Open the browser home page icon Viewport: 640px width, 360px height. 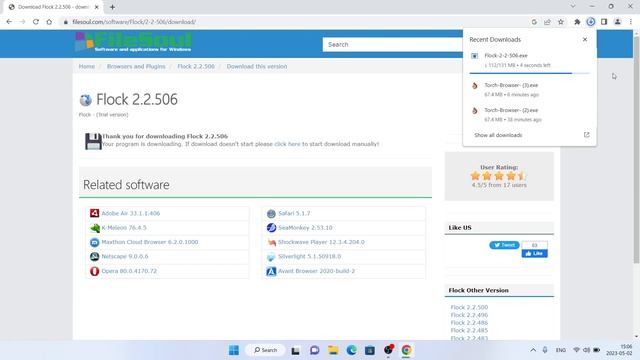coord(49,22)
